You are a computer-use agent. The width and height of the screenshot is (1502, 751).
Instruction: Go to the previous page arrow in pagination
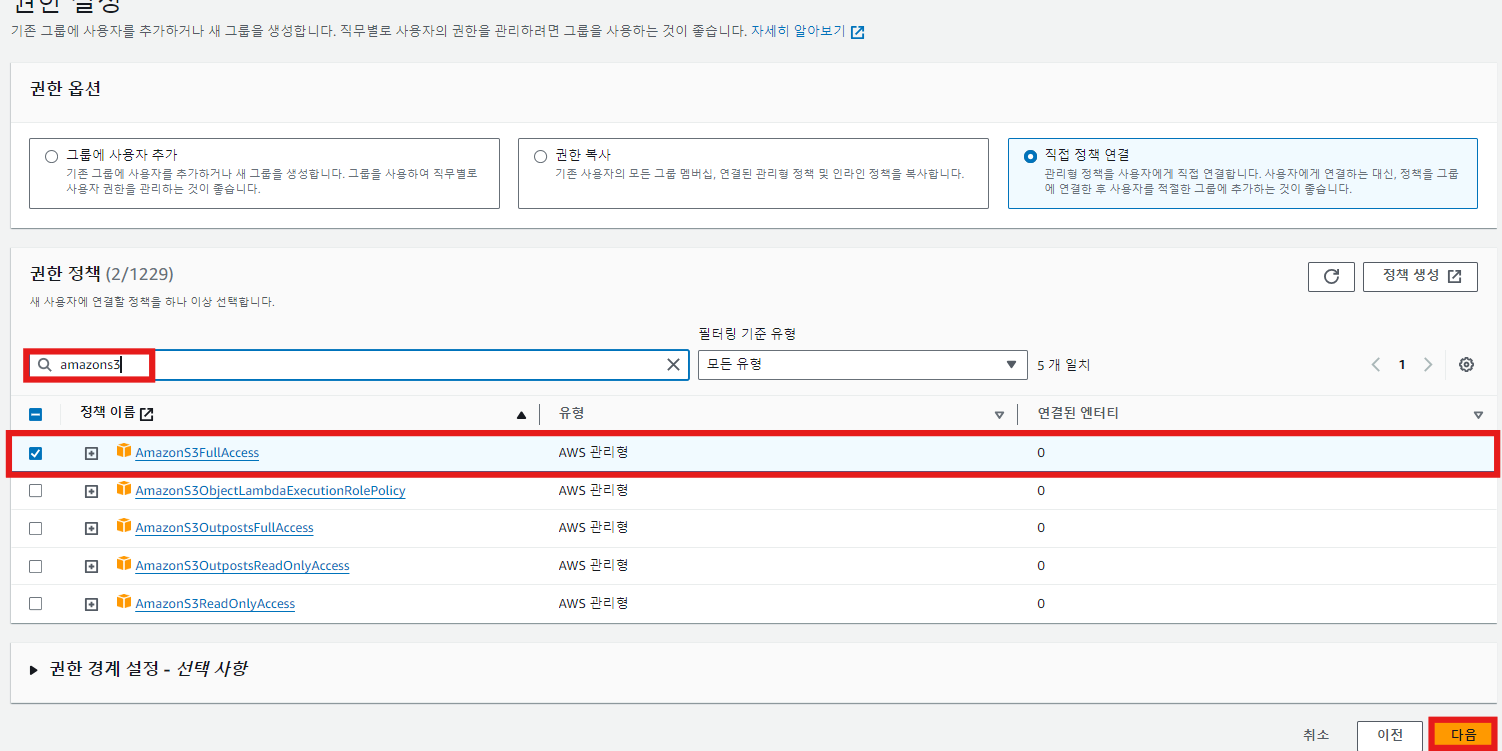[1376, 365]
